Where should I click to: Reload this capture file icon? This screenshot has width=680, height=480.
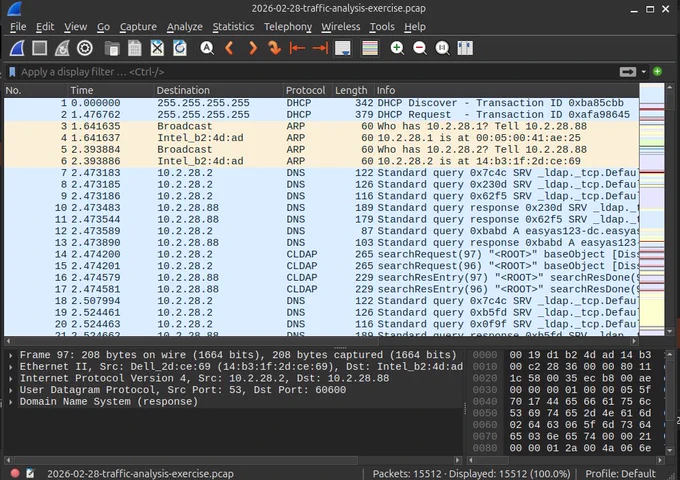(x=180, y=48)
